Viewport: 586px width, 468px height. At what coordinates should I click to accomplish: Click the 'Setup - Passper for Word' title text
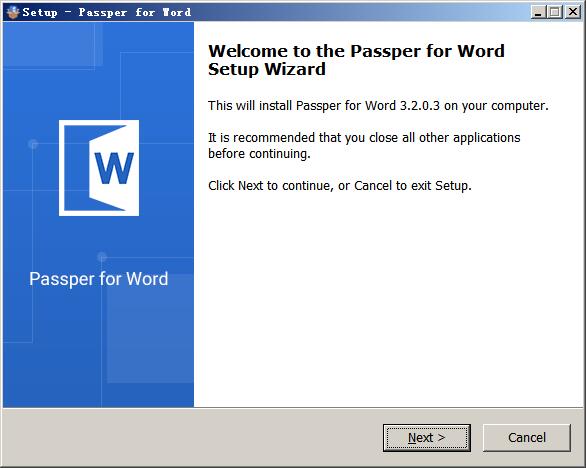click(107, 12)
